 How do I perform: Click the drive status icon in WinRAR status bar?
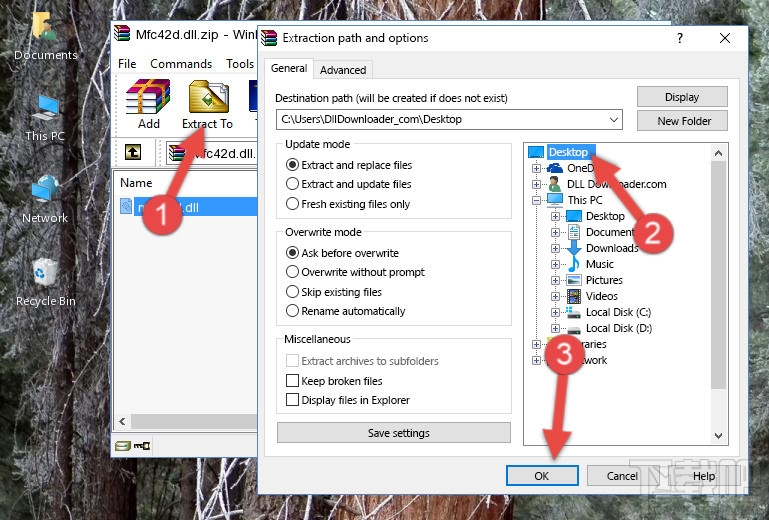click(x=123, y=446)
